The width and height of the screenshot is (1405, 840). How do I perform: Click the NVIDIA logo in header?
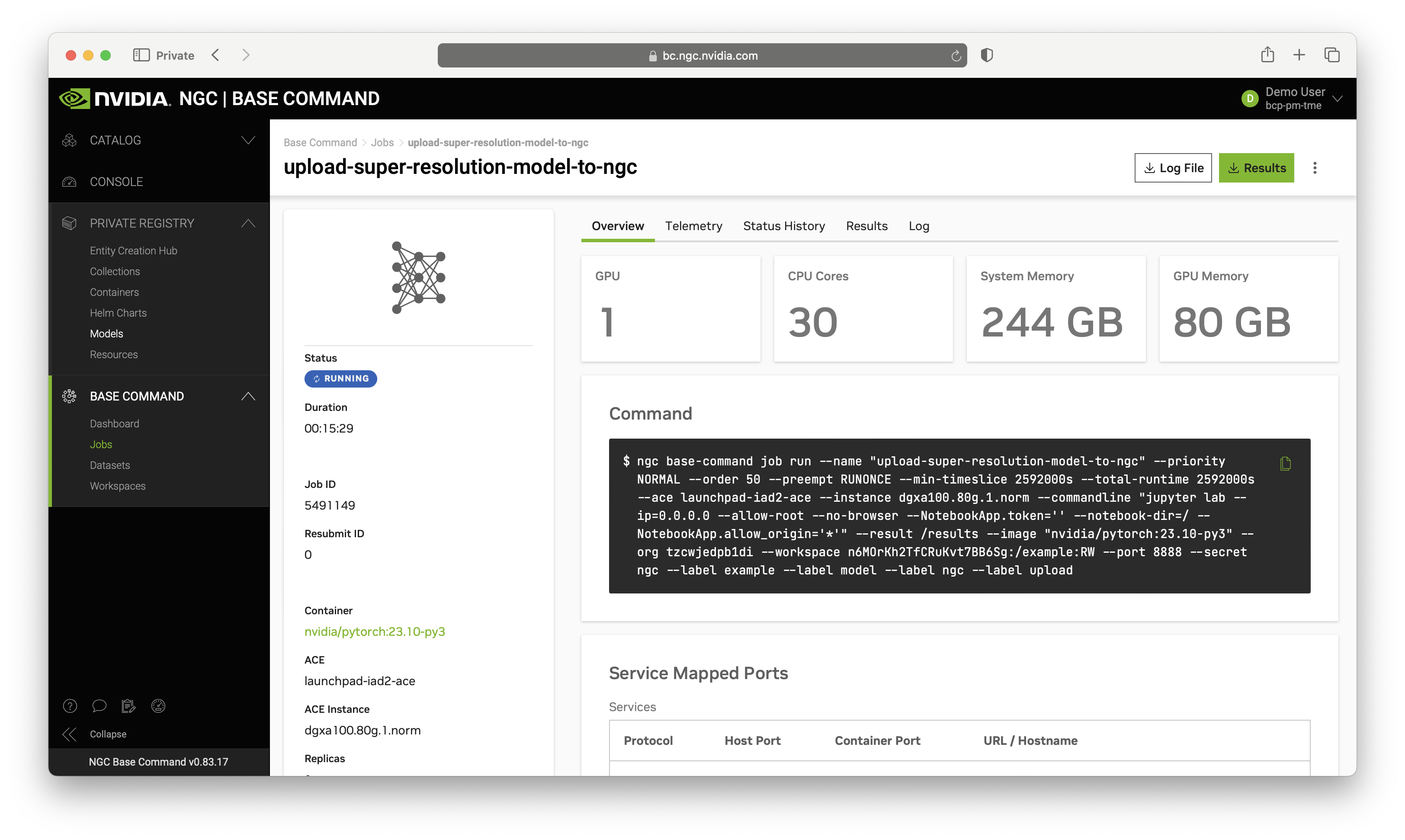tap(114, 99)
